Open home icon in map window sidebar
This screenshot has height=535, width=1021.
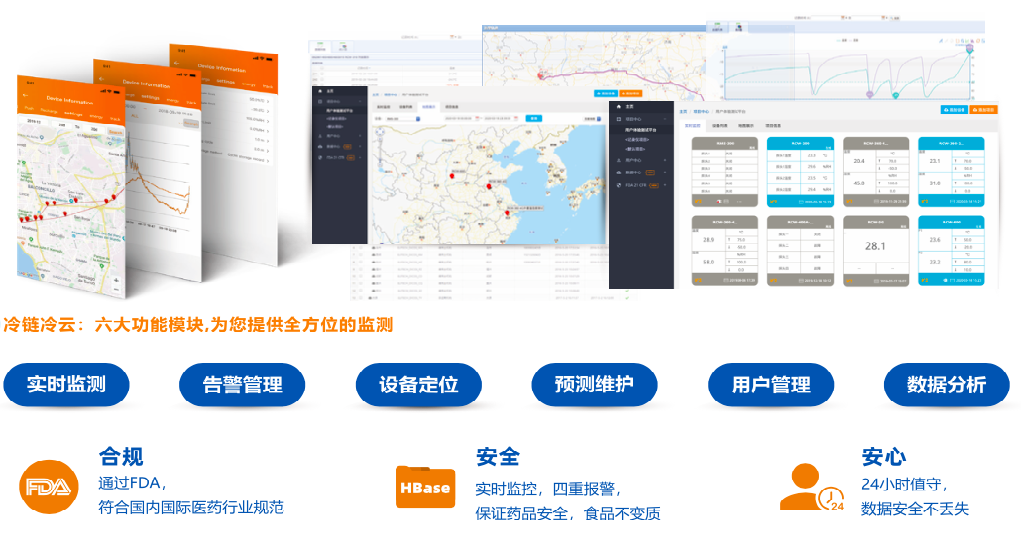tap(320, 91)
